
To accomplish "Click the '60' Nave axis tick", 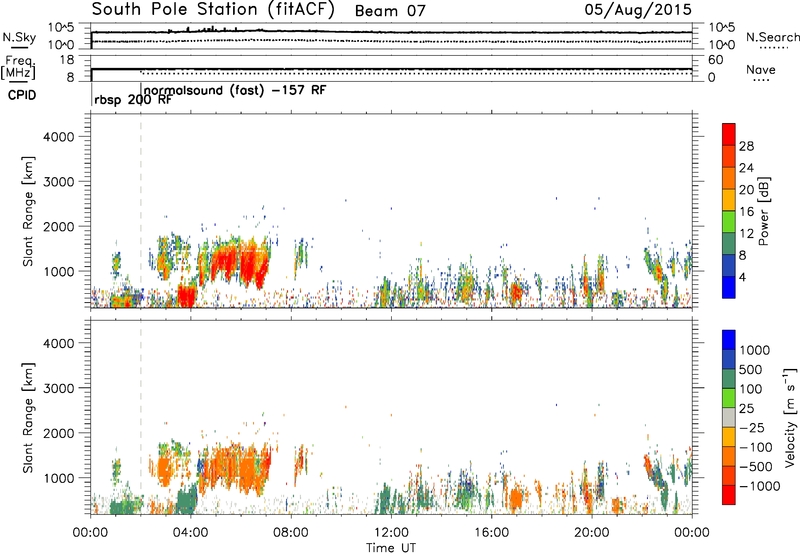I will pyautogui.click(x=715, y=60).
